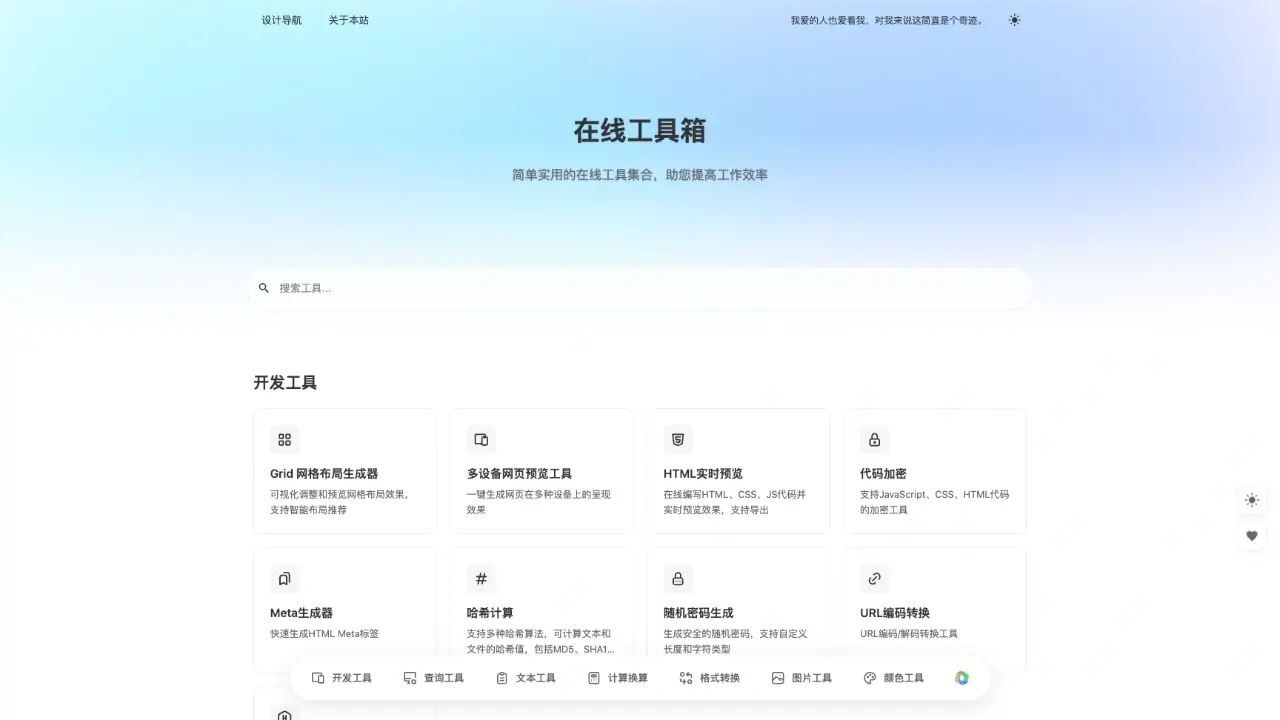The width and height of the screenshot is (1280, 720).
Task: Toggle the floating brightness button on right edge
Action: click(x=1252, y=500)
